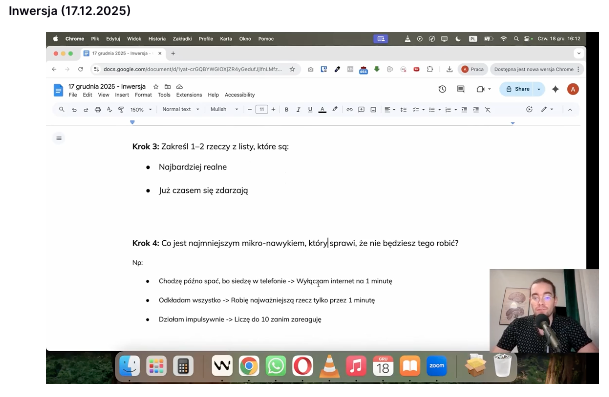609x397 pixels.
Task: Open version history clock icon
Action: (442, 89)
